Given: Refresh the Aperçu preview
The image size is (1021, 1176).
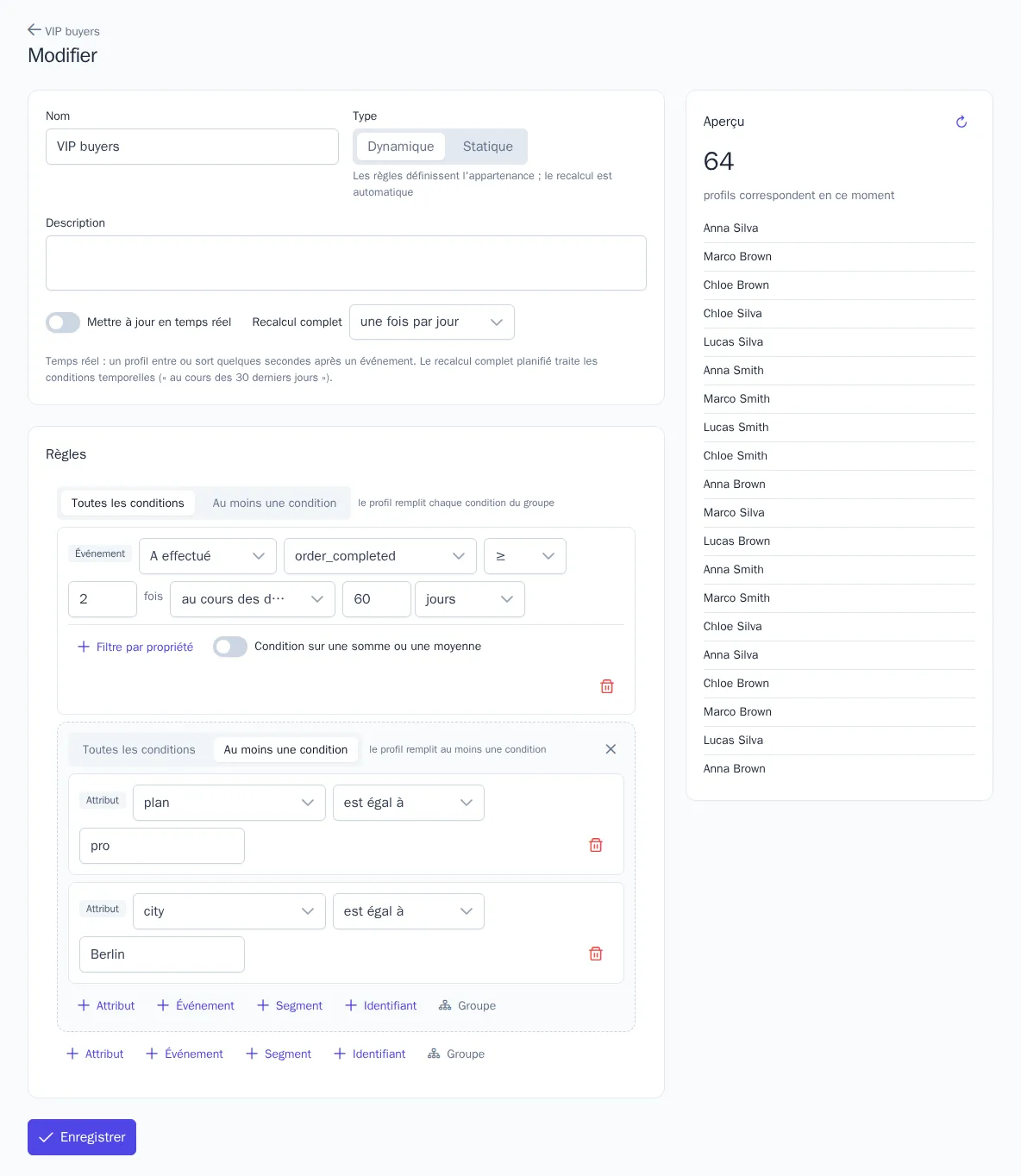Looking at the screenshot, I should coord(961,122).
